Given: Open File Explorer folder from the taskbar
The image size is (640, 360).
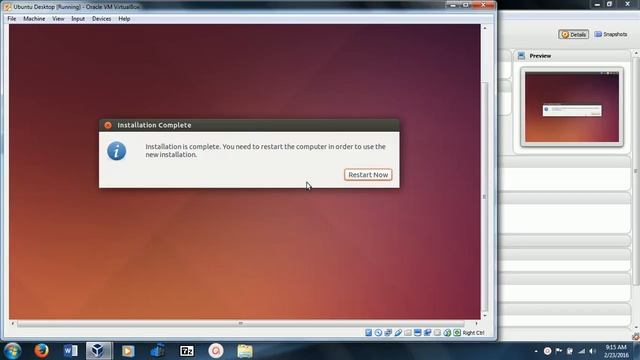Looking at the screenshot, I should tap(245, 351).
